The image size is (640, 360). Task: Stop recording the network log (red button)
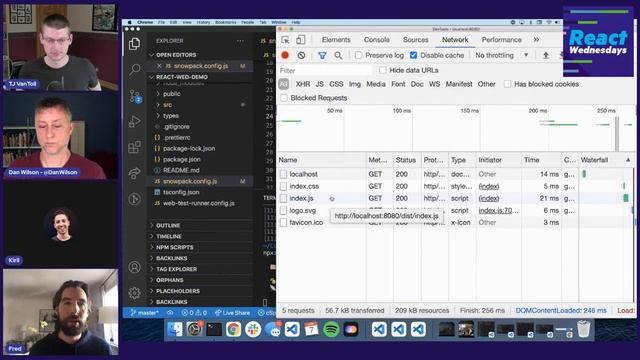tap(285, 55)
